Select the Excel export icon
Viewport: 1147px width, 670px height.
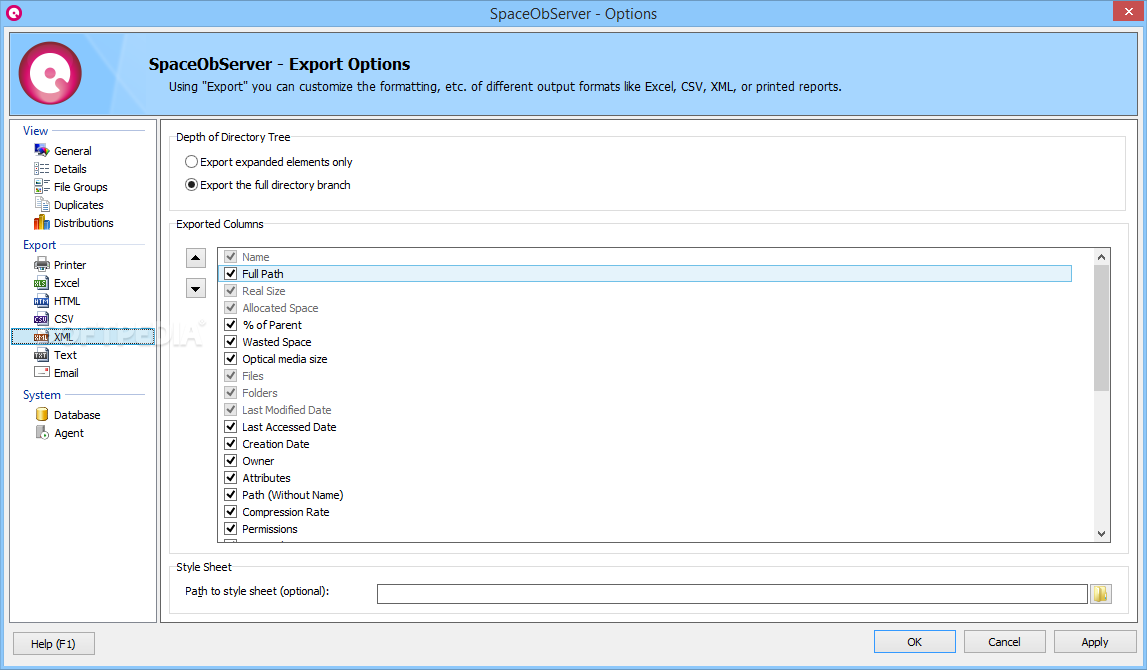pyautogui.click(x=42, y=282)
